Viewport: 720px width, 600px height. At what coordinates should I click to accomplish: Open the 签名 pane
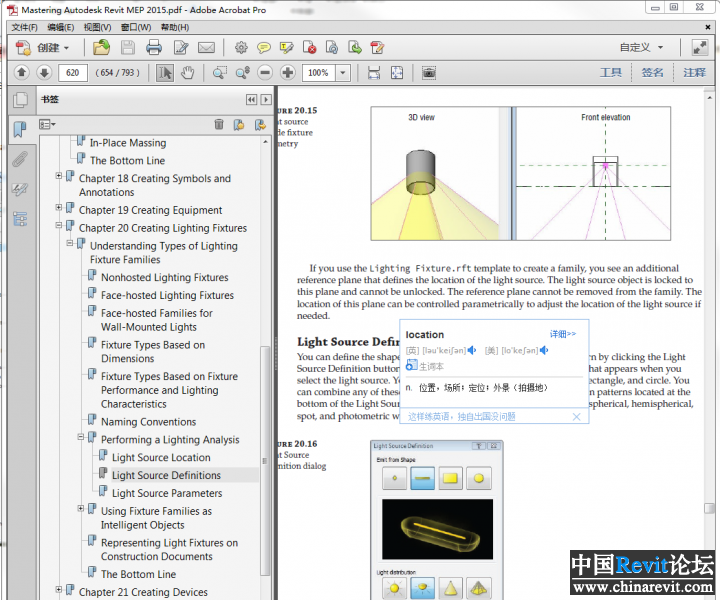(x=652, y=73)
